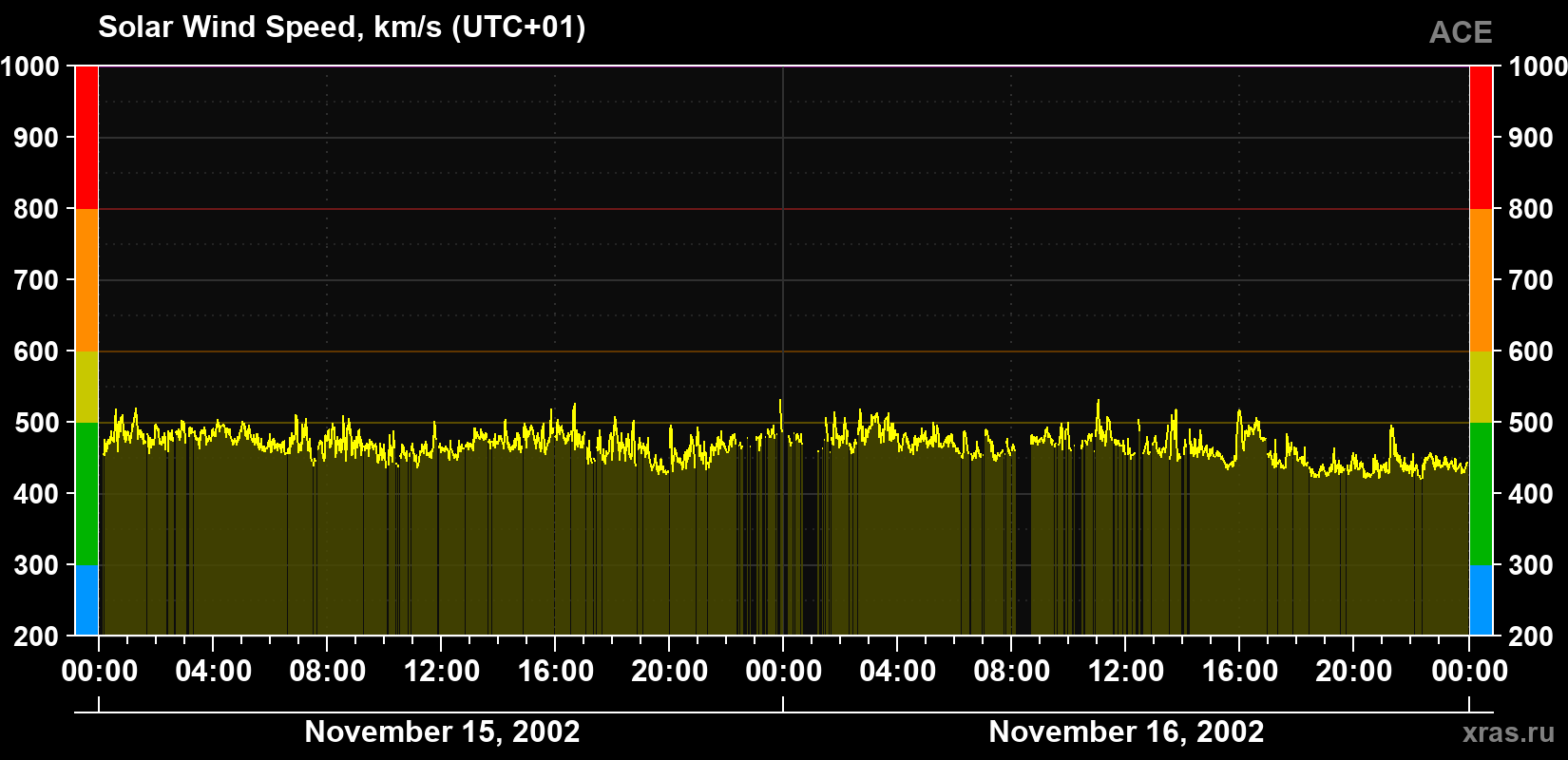Select the orange color band on left scale
The image size is (1568, 760).
coord(86,280)
